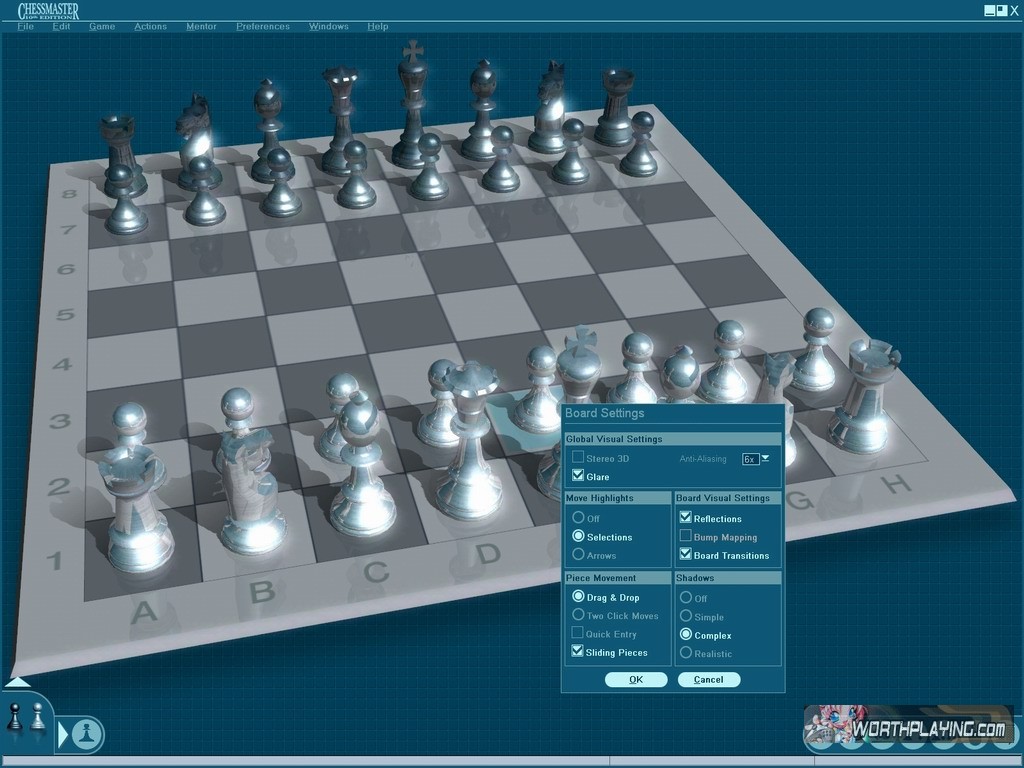Uncheck the Sliding Pieces option
Image resolution: width=1024 pixels, height=768 pixels.
[578, 652]
